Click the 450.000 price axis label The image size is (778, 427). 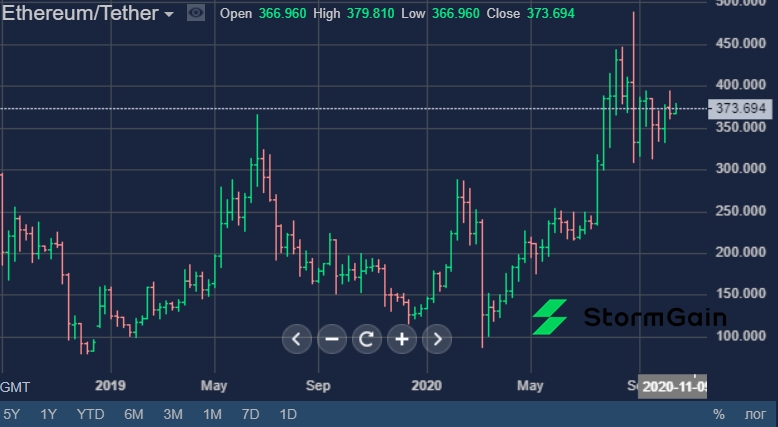coord(740,44)
